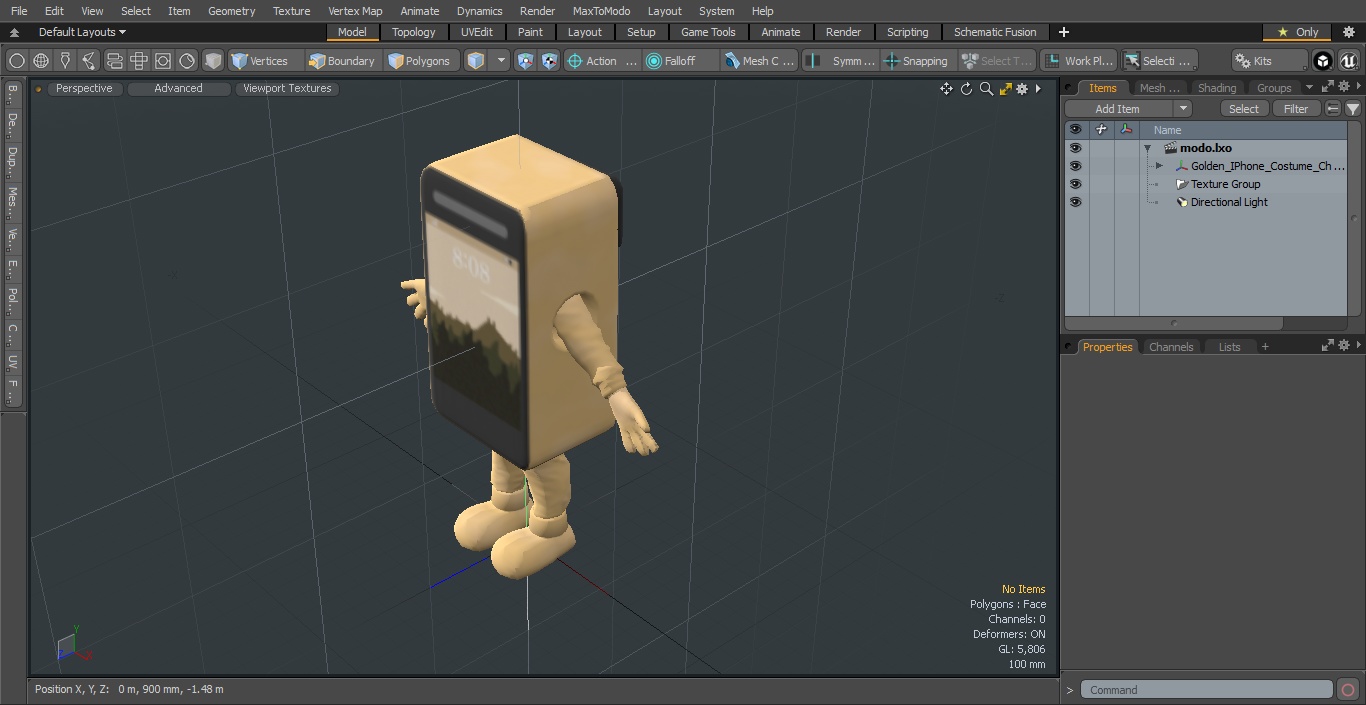
Task: Toggle visibility eye for modo.lxo
Action: tap(1075, 148)
